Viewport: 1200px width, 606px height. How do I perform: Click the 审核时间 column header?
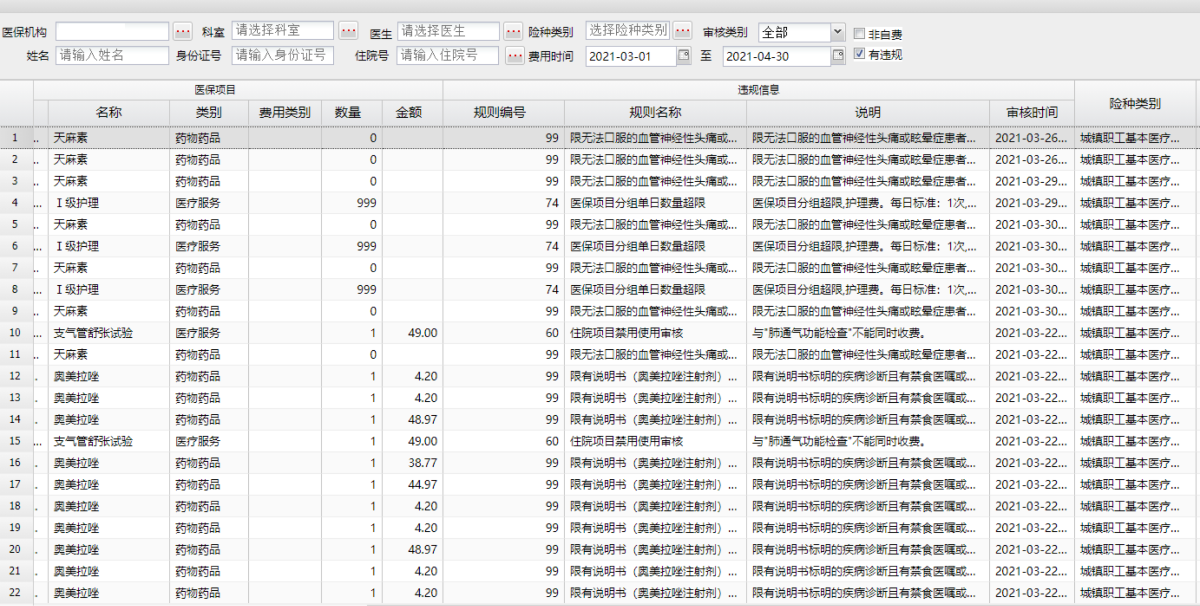point(1032,113)
